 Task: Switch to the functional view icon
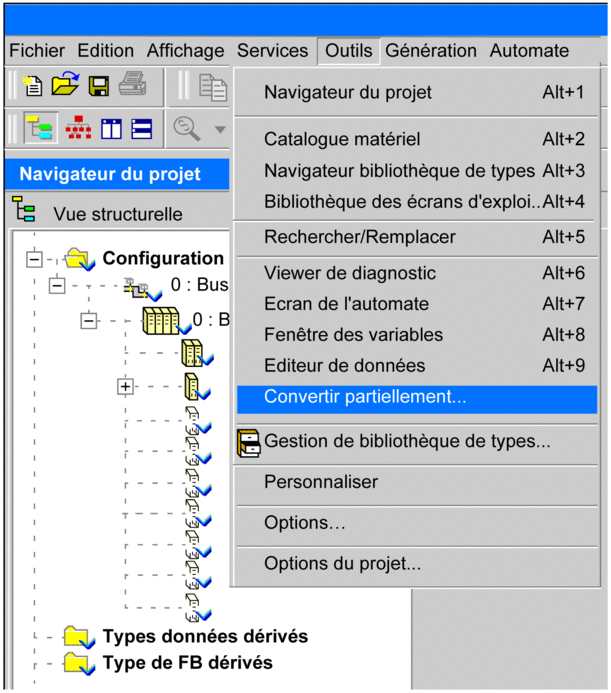76,128
